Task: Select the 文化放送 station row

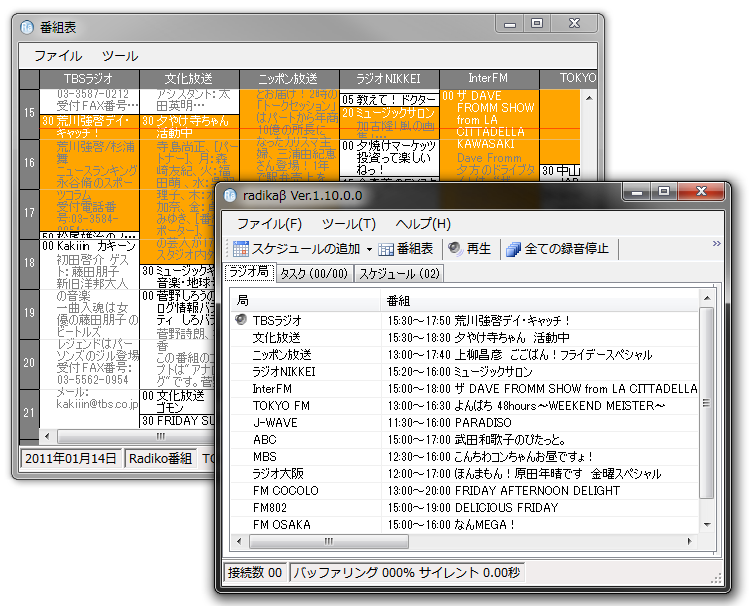Action: click(465, 337)
